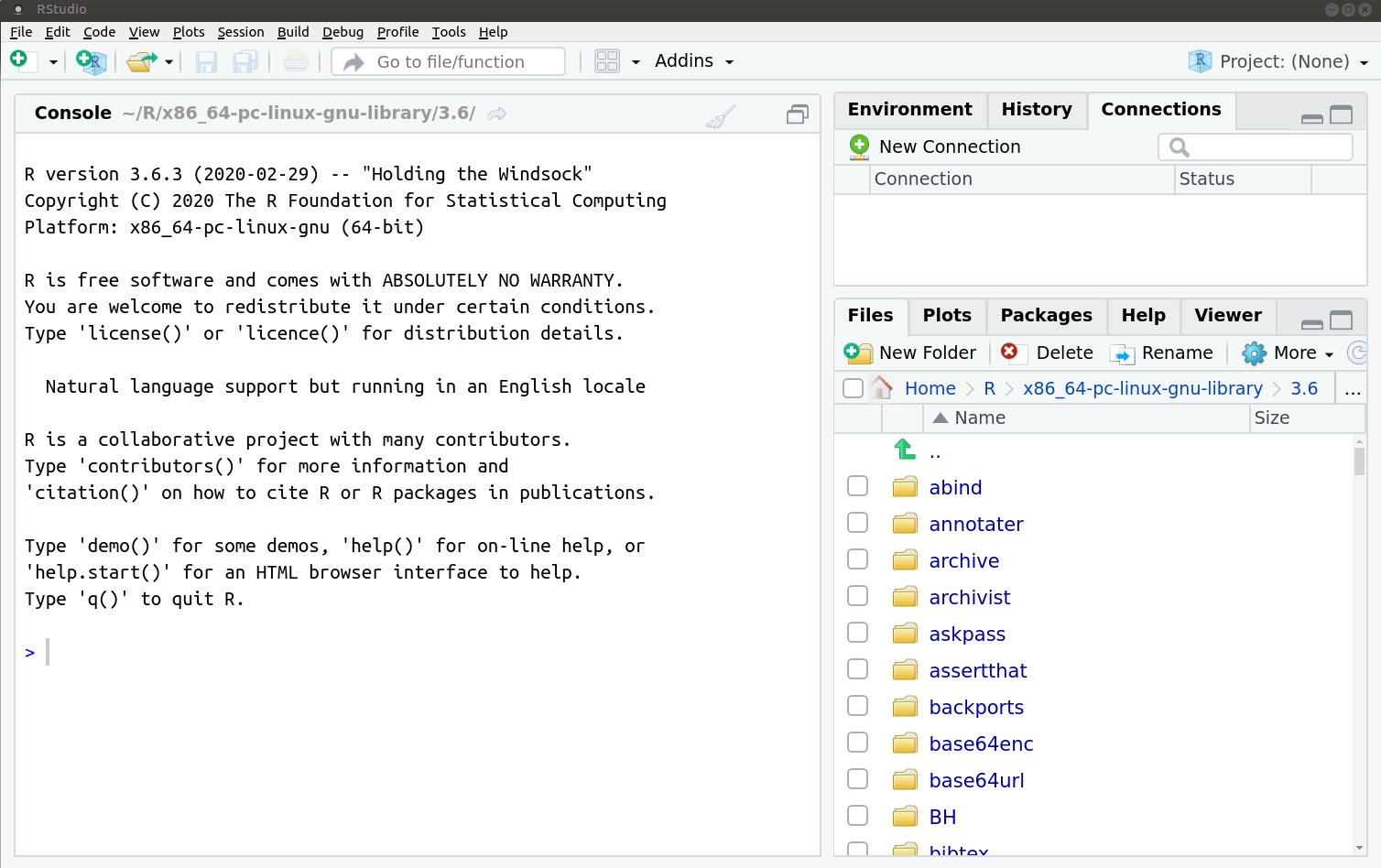The image size is (1381, 868).
Task: Click the Open File folder icon
Action: tap(142, 61)
